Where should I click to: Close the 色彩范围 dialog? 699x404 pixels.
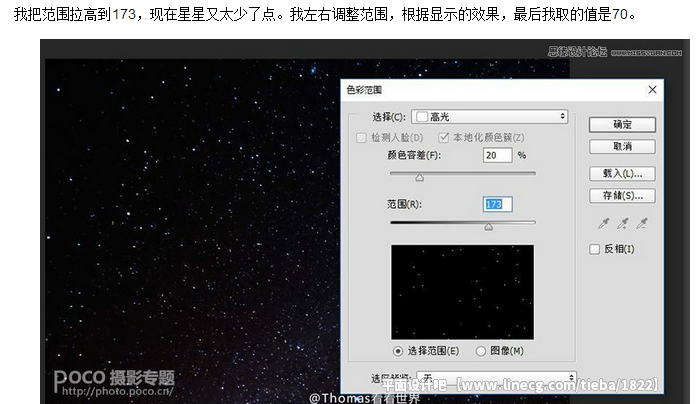point(652,90)
